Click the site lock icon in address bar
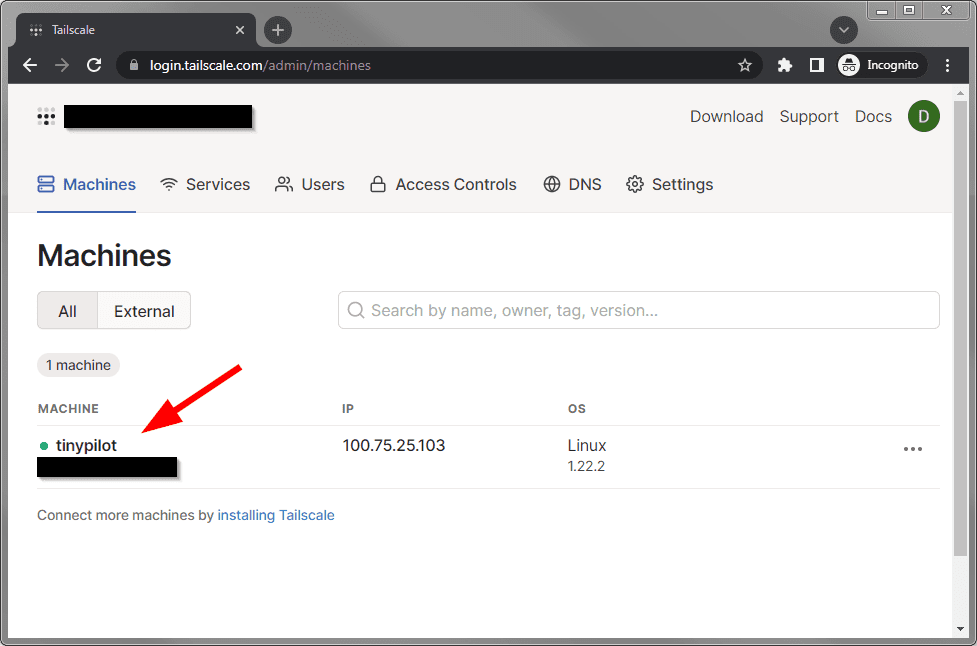The image size is (977, 646). [x=133, y=65]
